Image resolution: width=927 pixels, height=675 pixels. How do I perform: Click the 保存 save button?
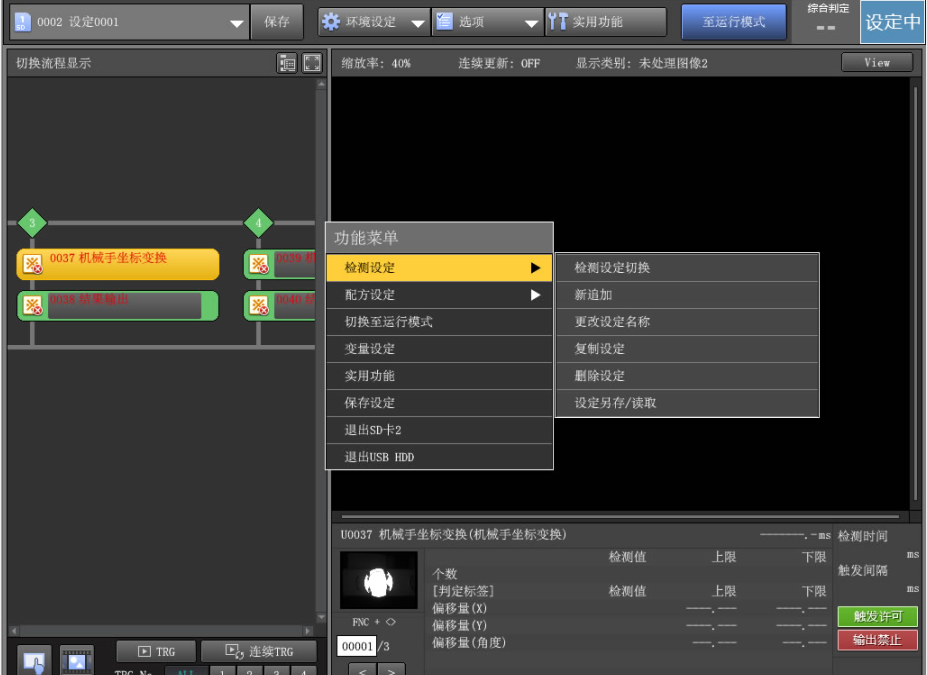click(277, 22)
